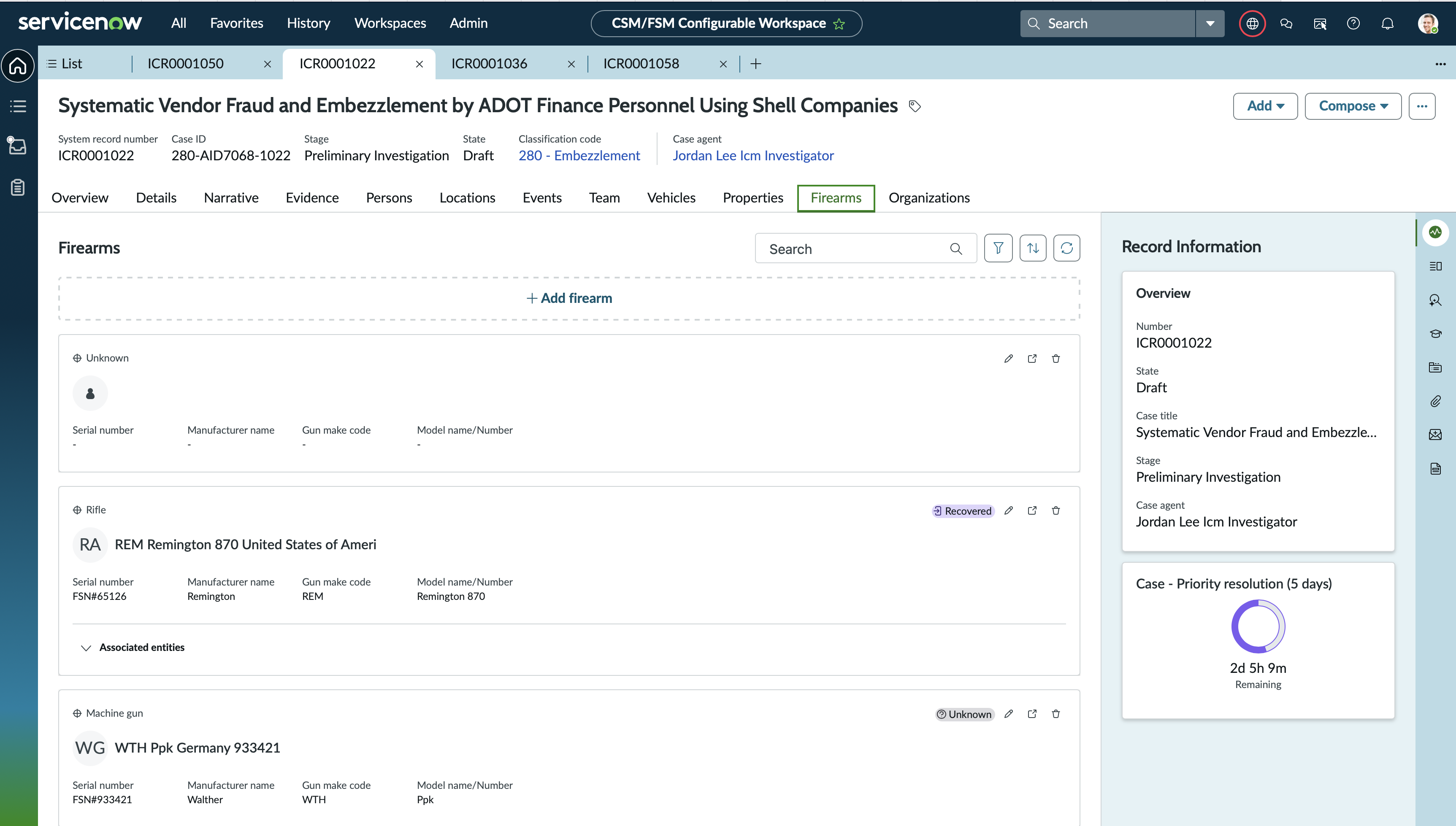Image resolution: width=1456 pixels, height=826 pixels.
Task: Switch to the Organizations tab
Action: [929, 198]
